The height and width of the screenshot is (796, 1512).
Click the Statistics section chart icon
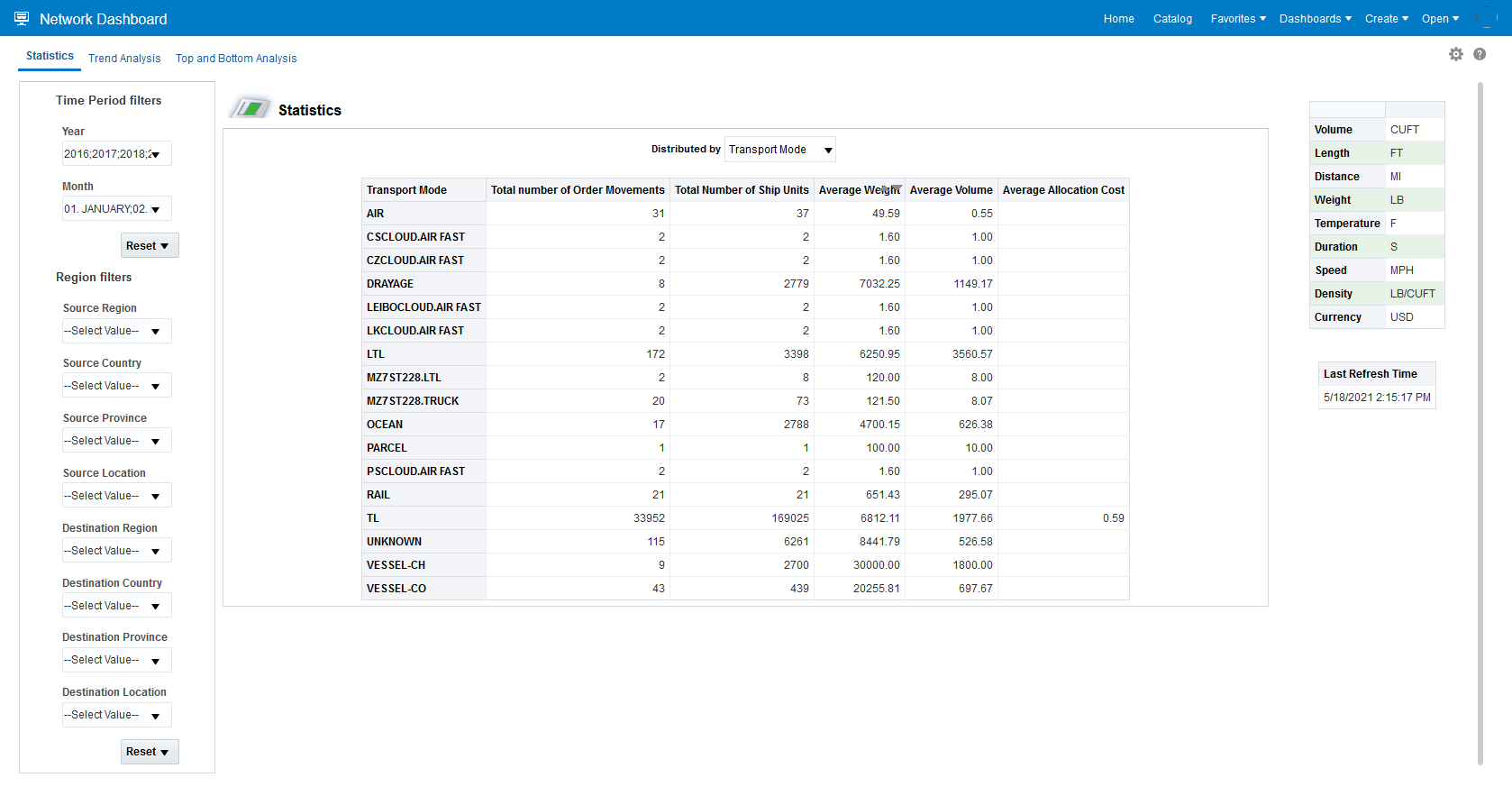click(250, 109)
